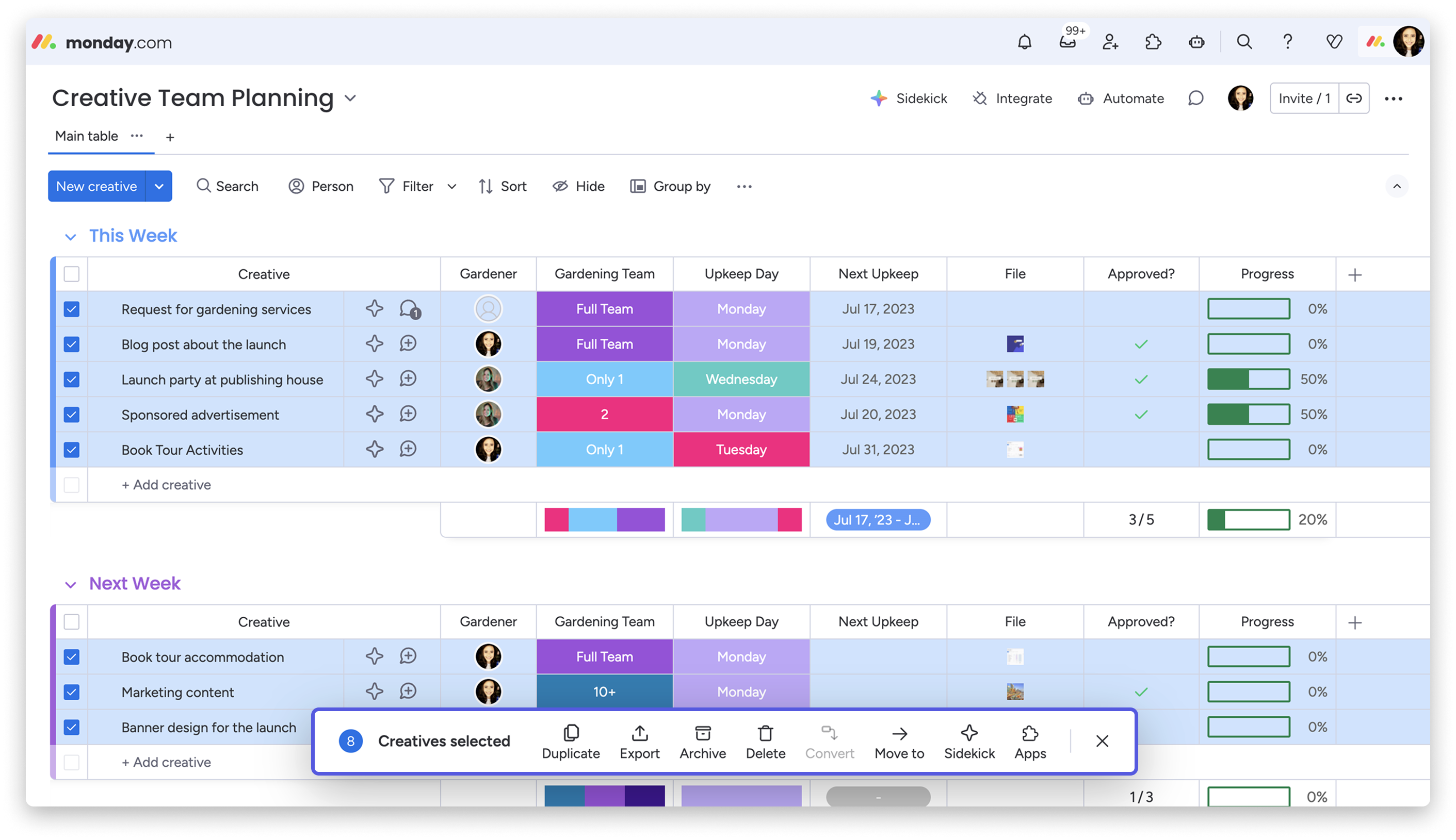Image resolution: width=1456 pixels, height=840 pixels.
Task: Open the Group by menu
Action: click(670, 186)
